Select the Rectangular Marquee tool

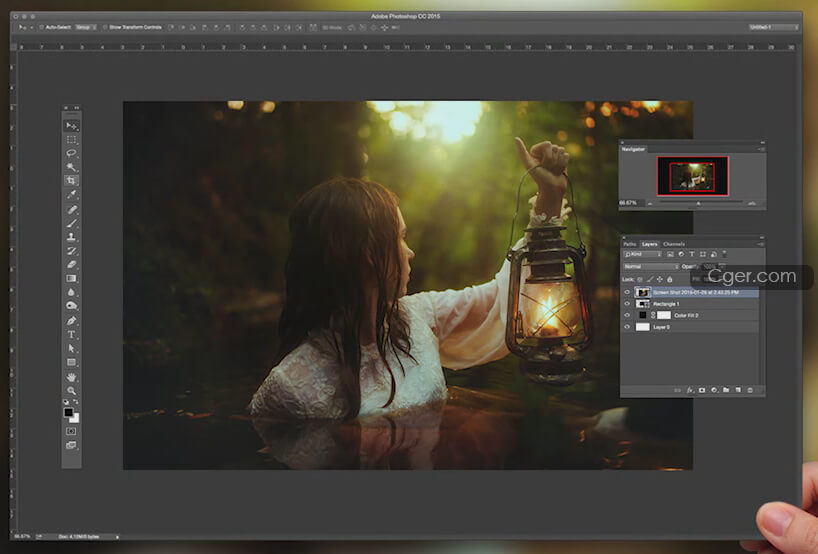[71, 140]
